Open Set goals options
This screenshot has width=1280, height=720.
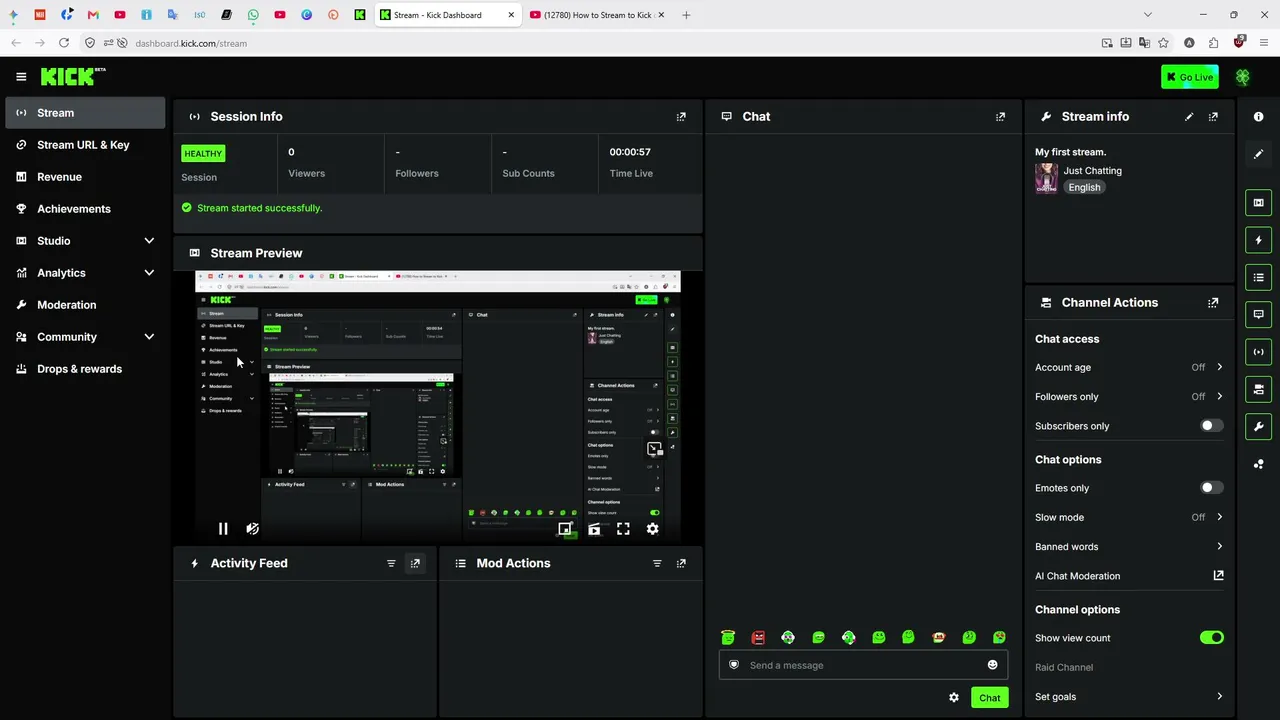coord(1129,697)
